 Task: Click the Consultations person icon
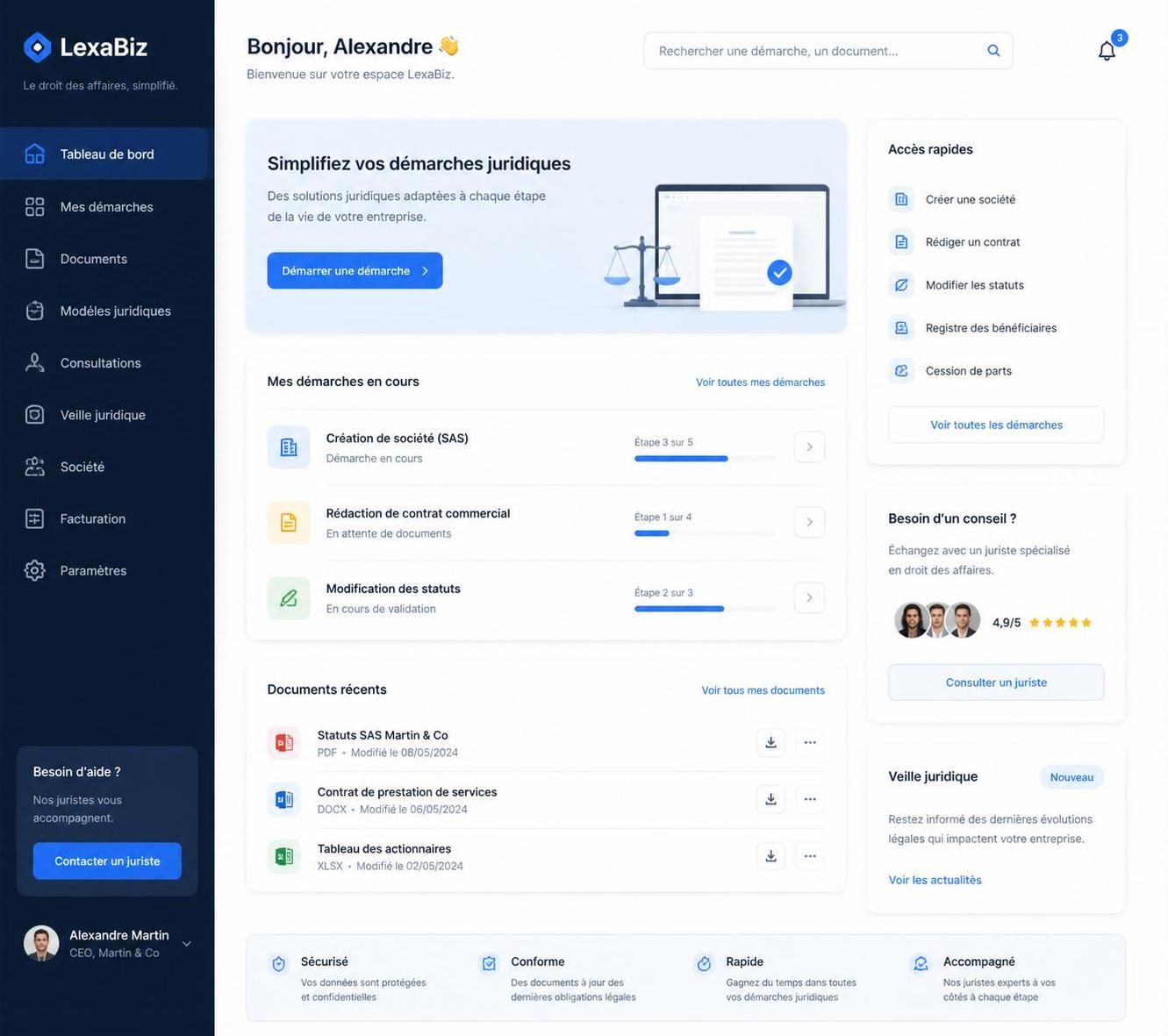(x=34, y=362)
